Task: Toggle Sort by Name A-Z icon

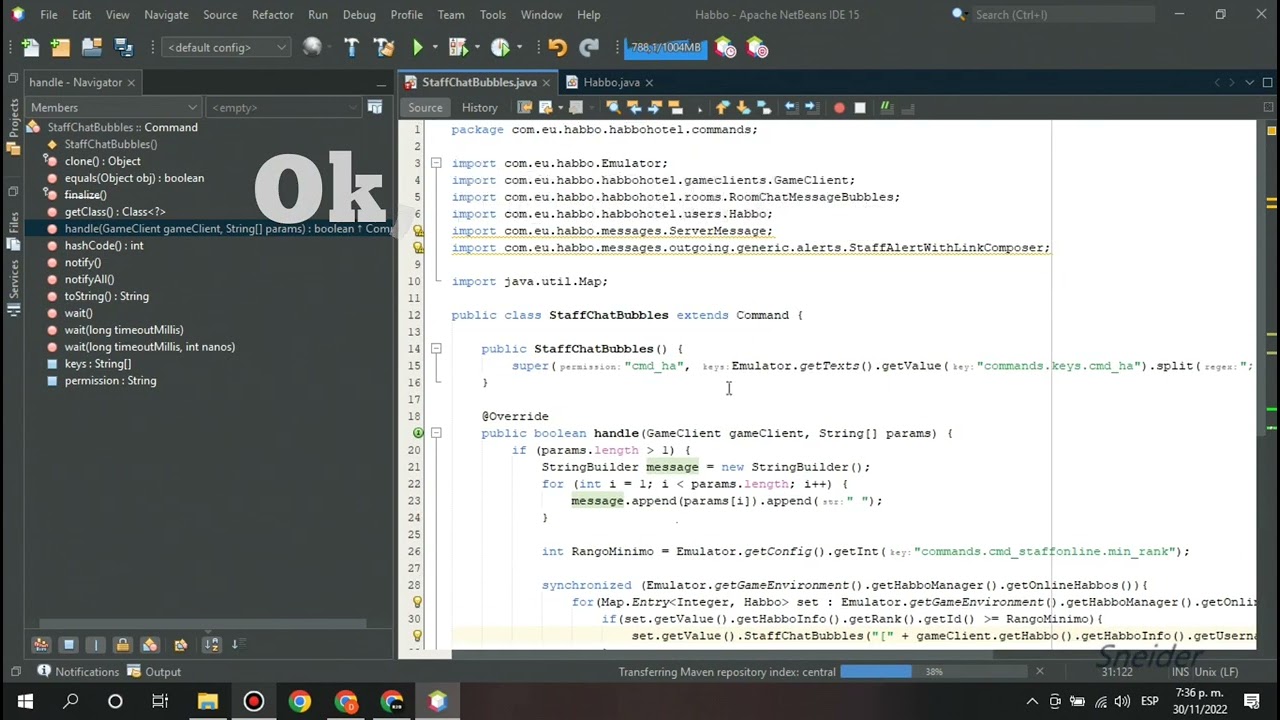Action: [x=212, y=645]
